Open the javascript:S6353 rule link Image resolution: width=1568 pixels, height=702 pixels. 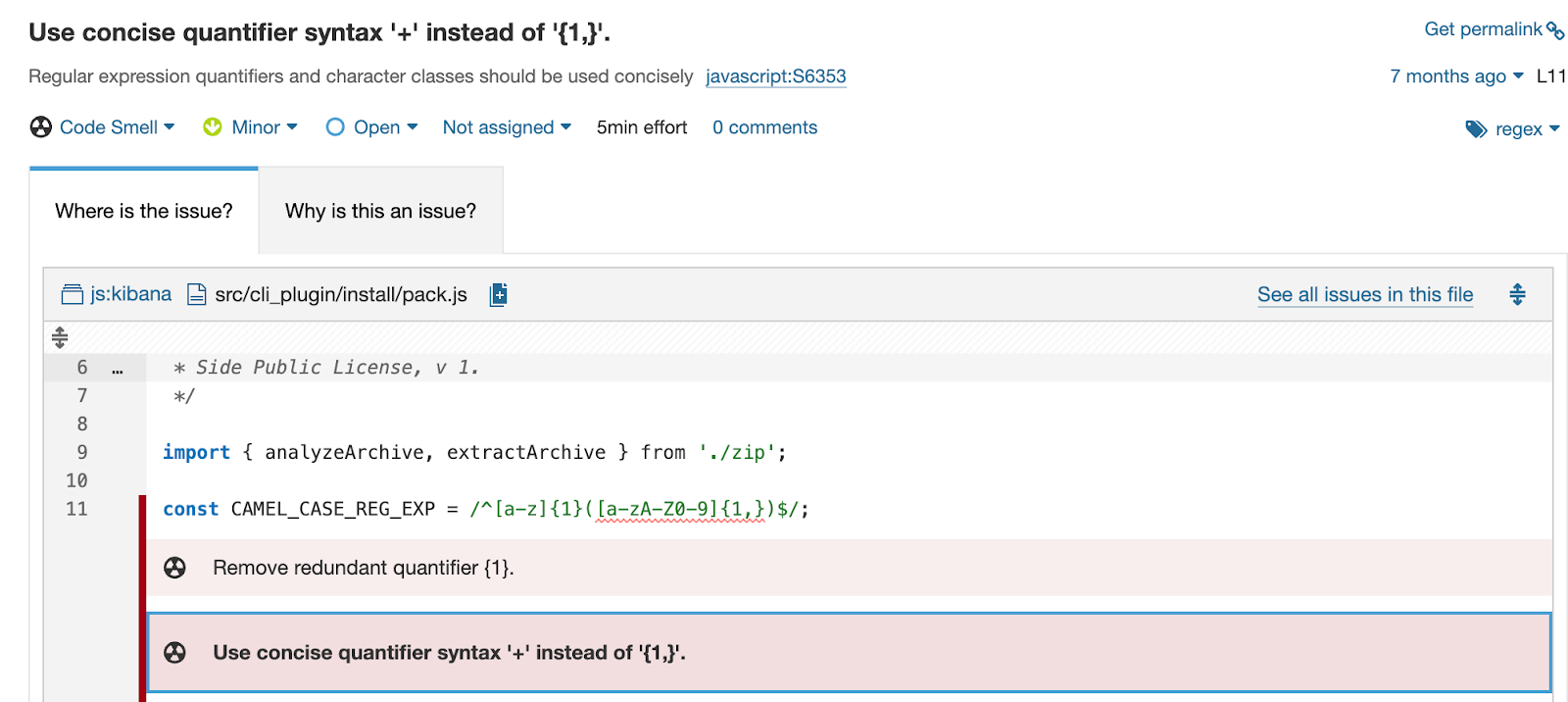[x=775, y=76]
